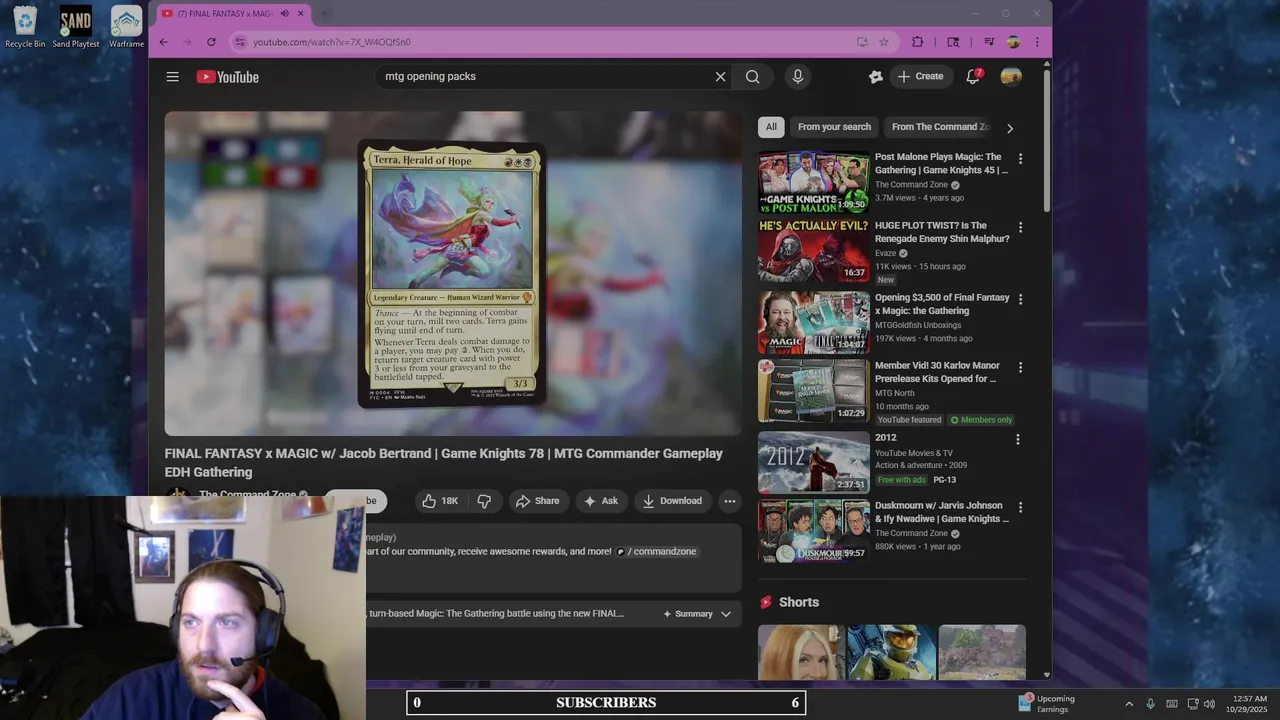Like the video with thumbs up 18K
This screenshot has width=1280, height=720.
(x=440, y=501)
